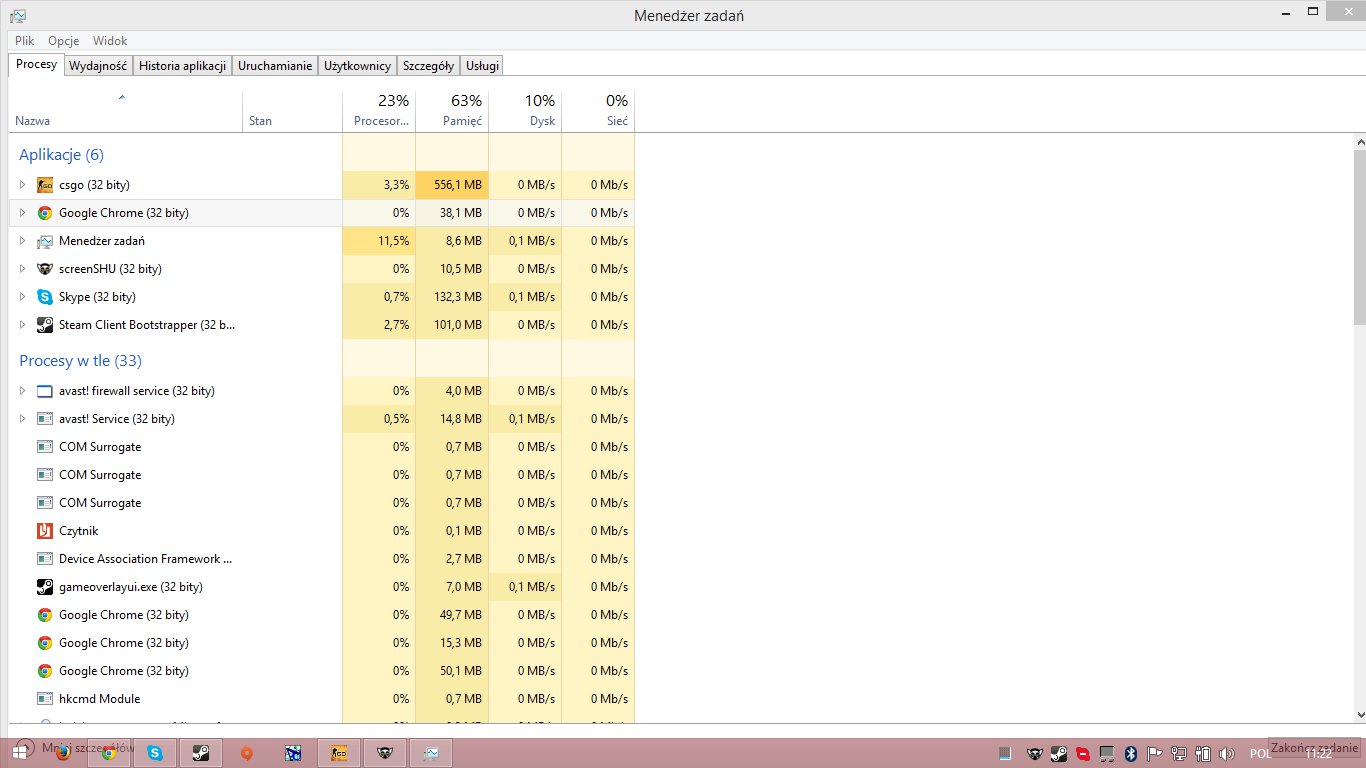Open Google Chrome from the taskbar

109,753
